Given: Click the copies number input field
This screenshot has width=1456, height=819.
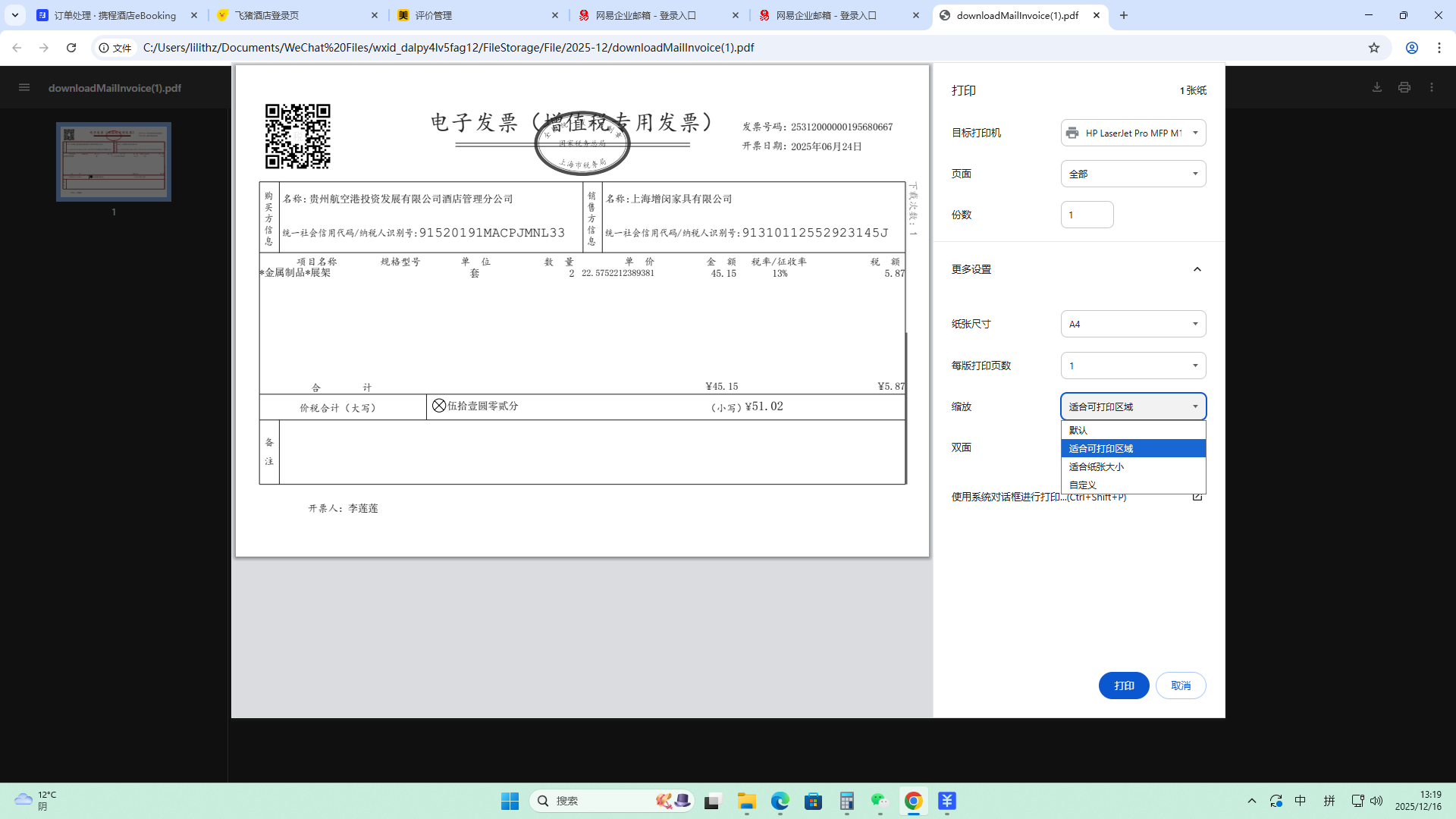Looking at the screenshot, I should point(1087,215).
